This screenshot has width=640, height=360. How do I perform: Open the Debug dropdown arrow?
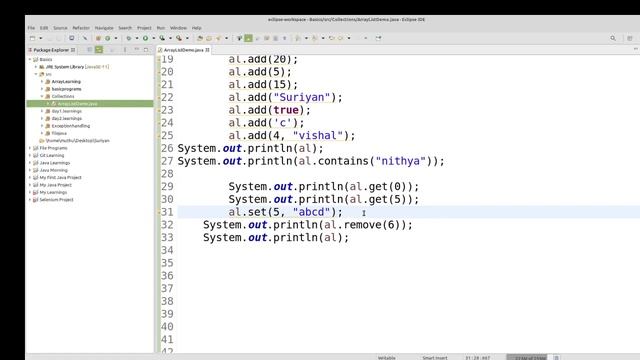tap(137, 38)
